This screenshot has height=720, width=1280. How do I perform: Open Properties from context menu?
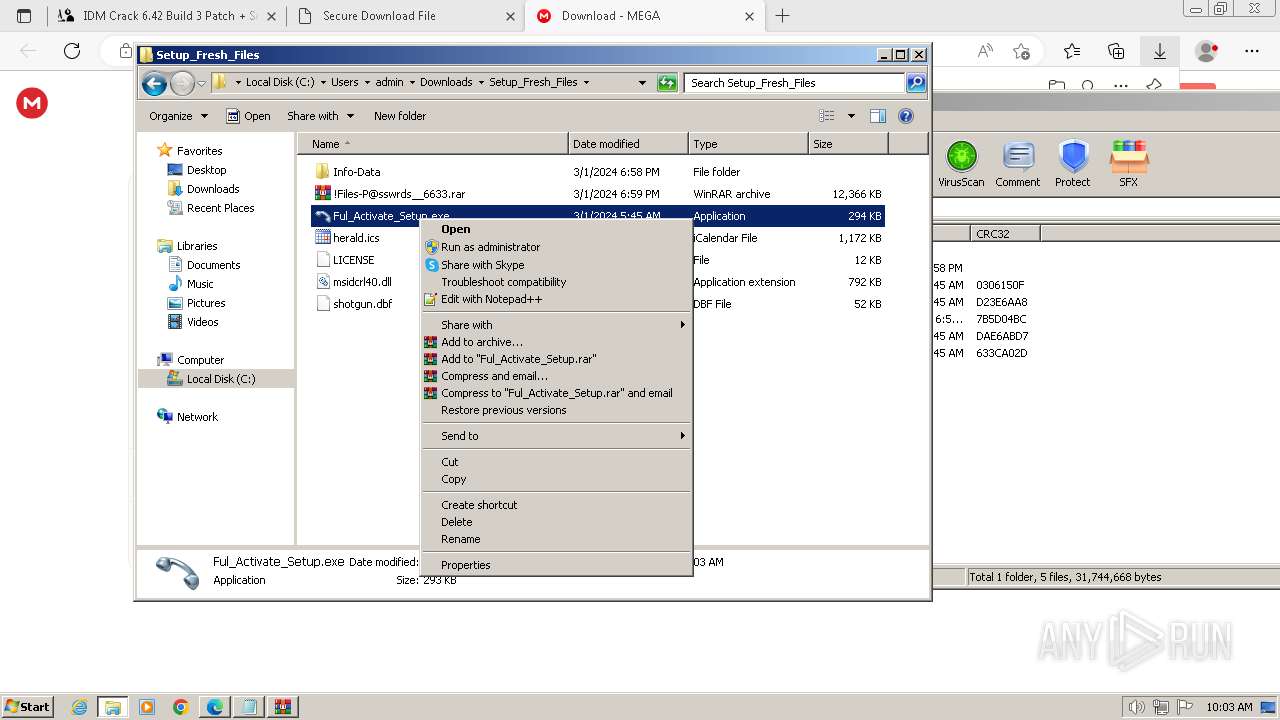click(x=465, y=565)
